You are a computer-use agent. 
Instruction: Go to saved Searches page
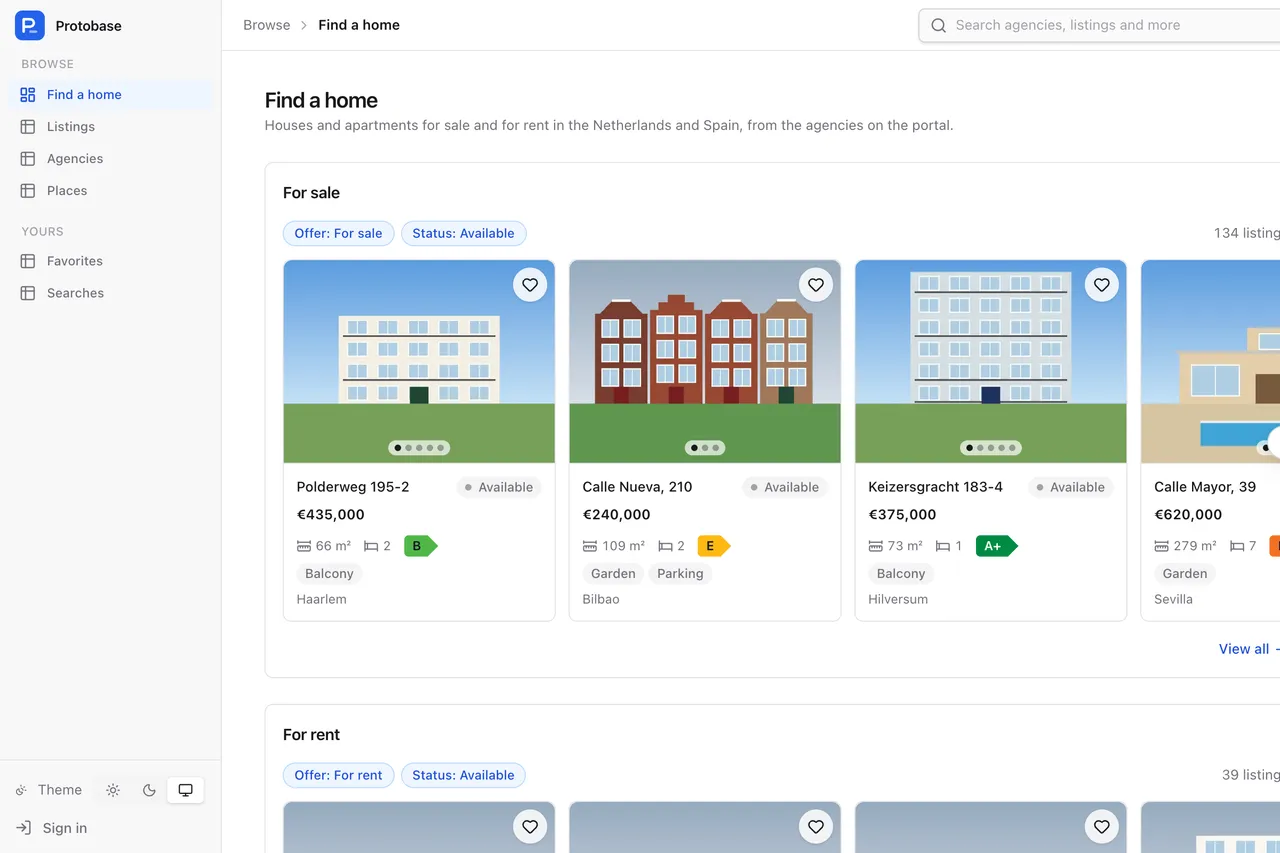(x=110, y=293)
